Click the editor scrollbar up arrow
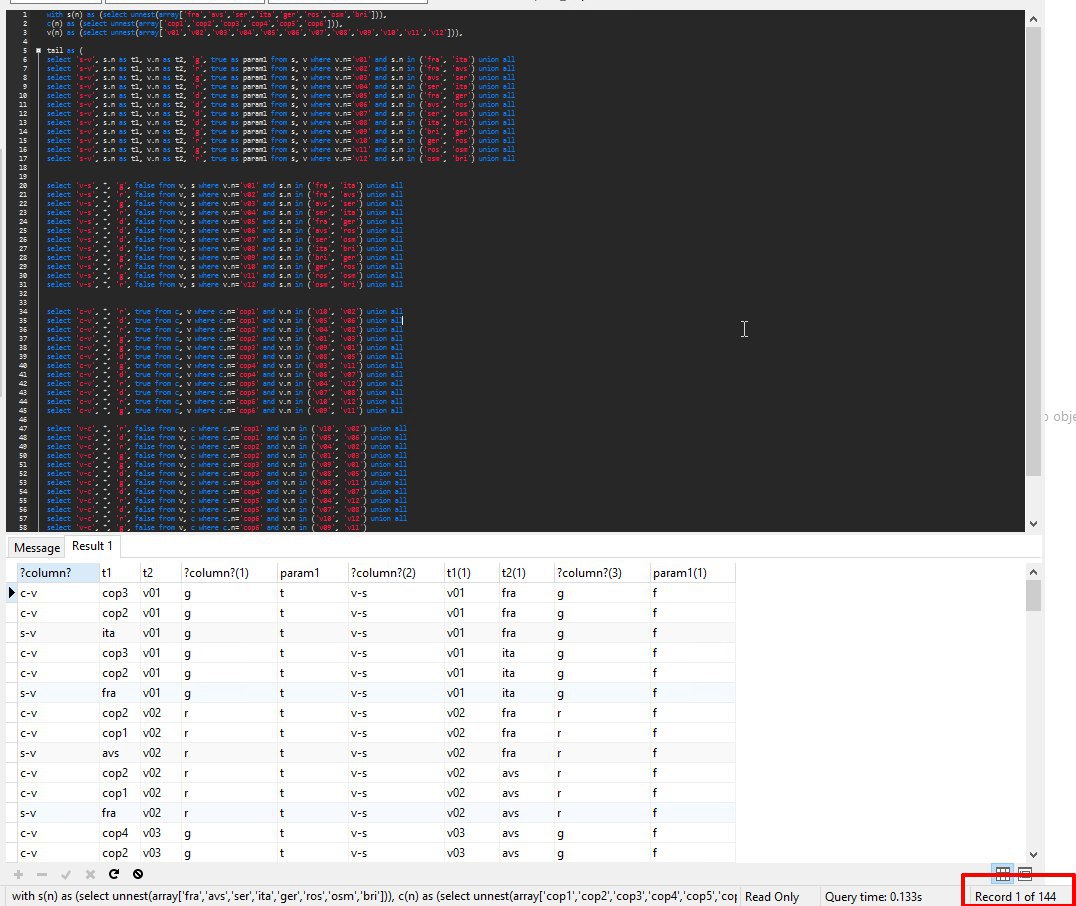Viewport: 1076px width, 906px height. point(1033,19)
